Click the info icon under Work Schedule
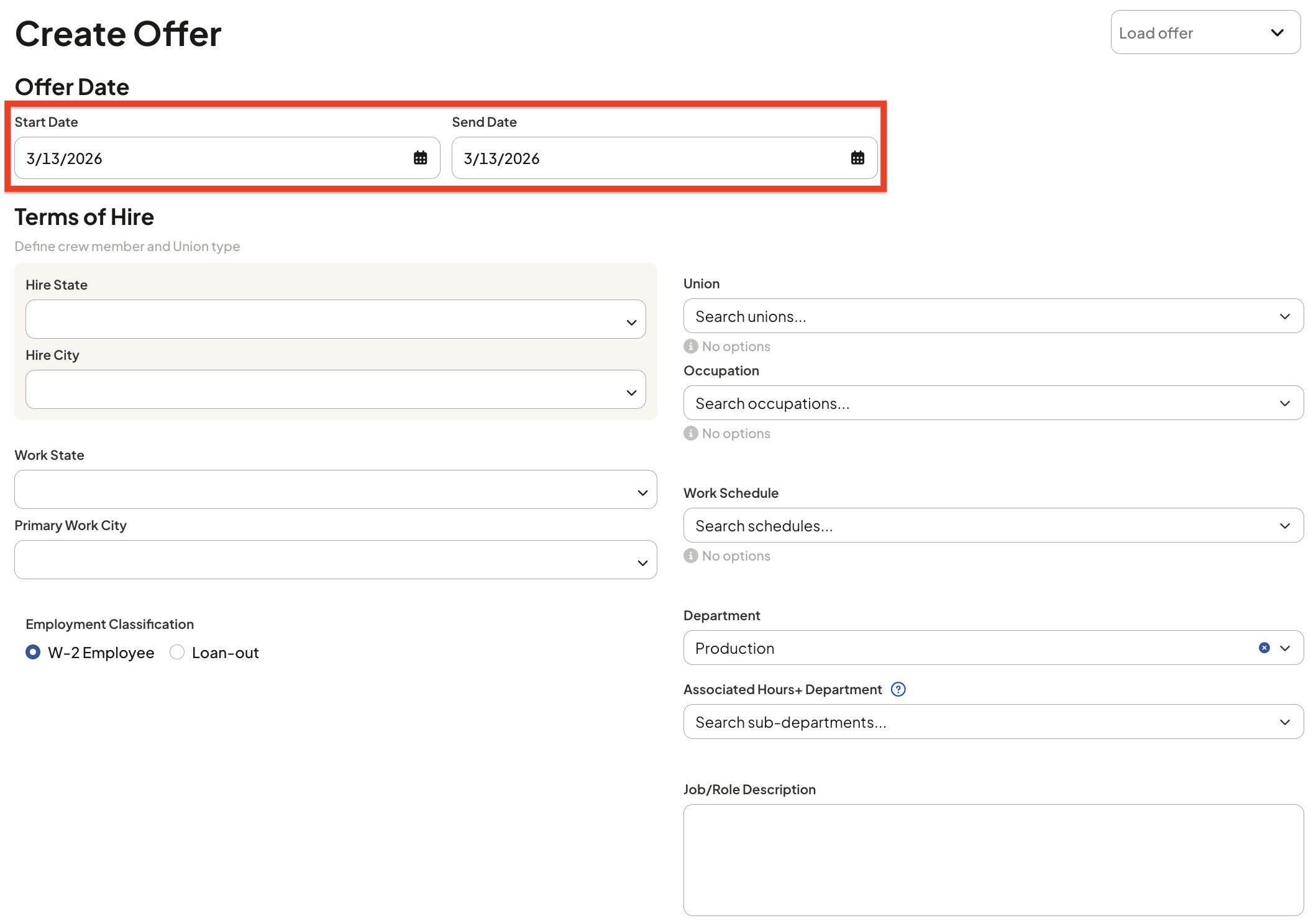 pyautogui.click(x=690, y=556)
